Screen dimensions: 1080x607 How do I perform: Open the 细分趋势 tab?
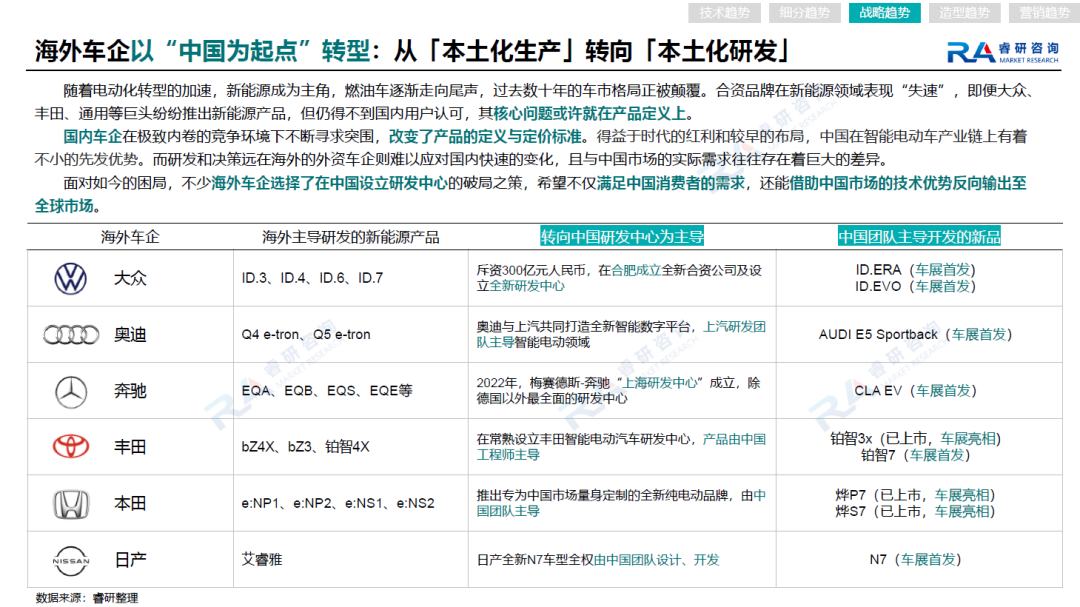[804, 13]
